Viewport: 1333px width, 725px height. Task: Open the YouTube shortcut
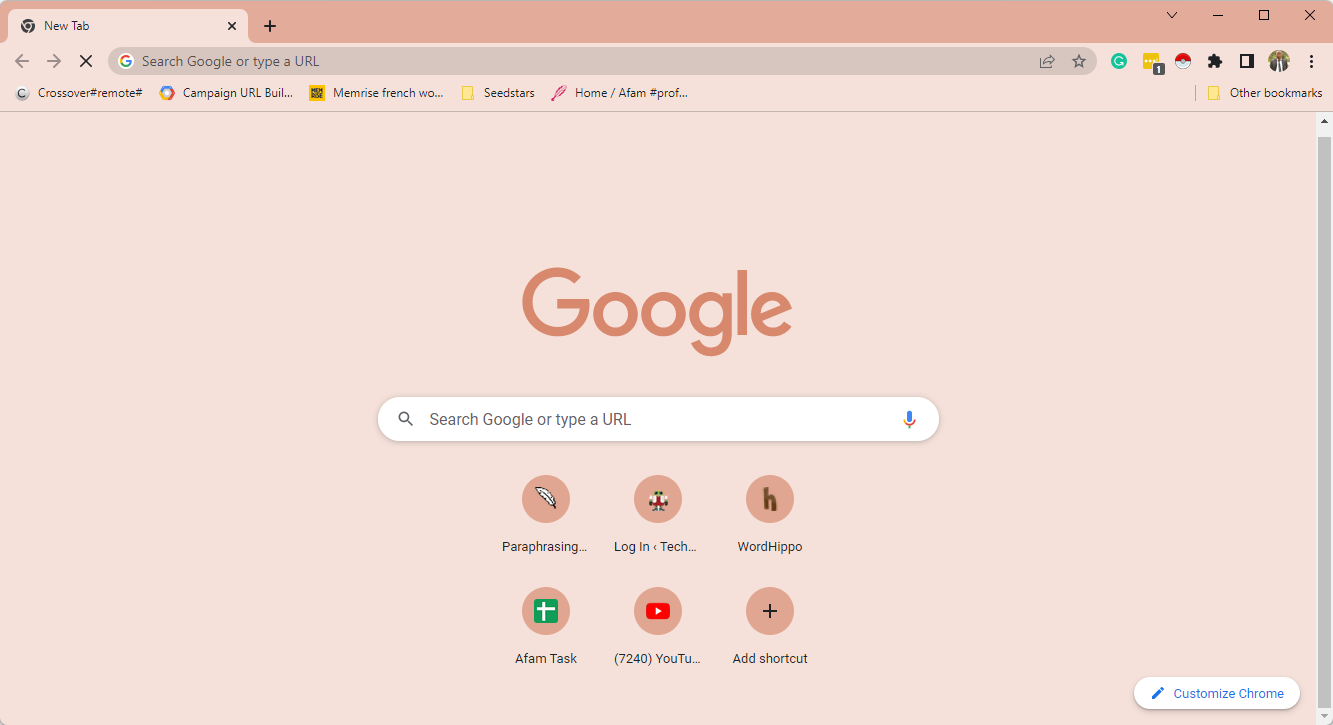coord(657,627)
